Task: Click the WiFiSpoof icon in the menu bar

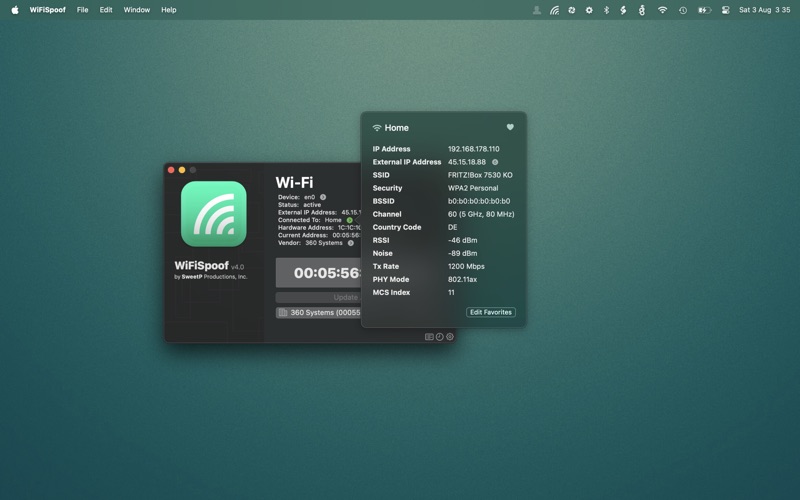Action: [x=554, y=10]
